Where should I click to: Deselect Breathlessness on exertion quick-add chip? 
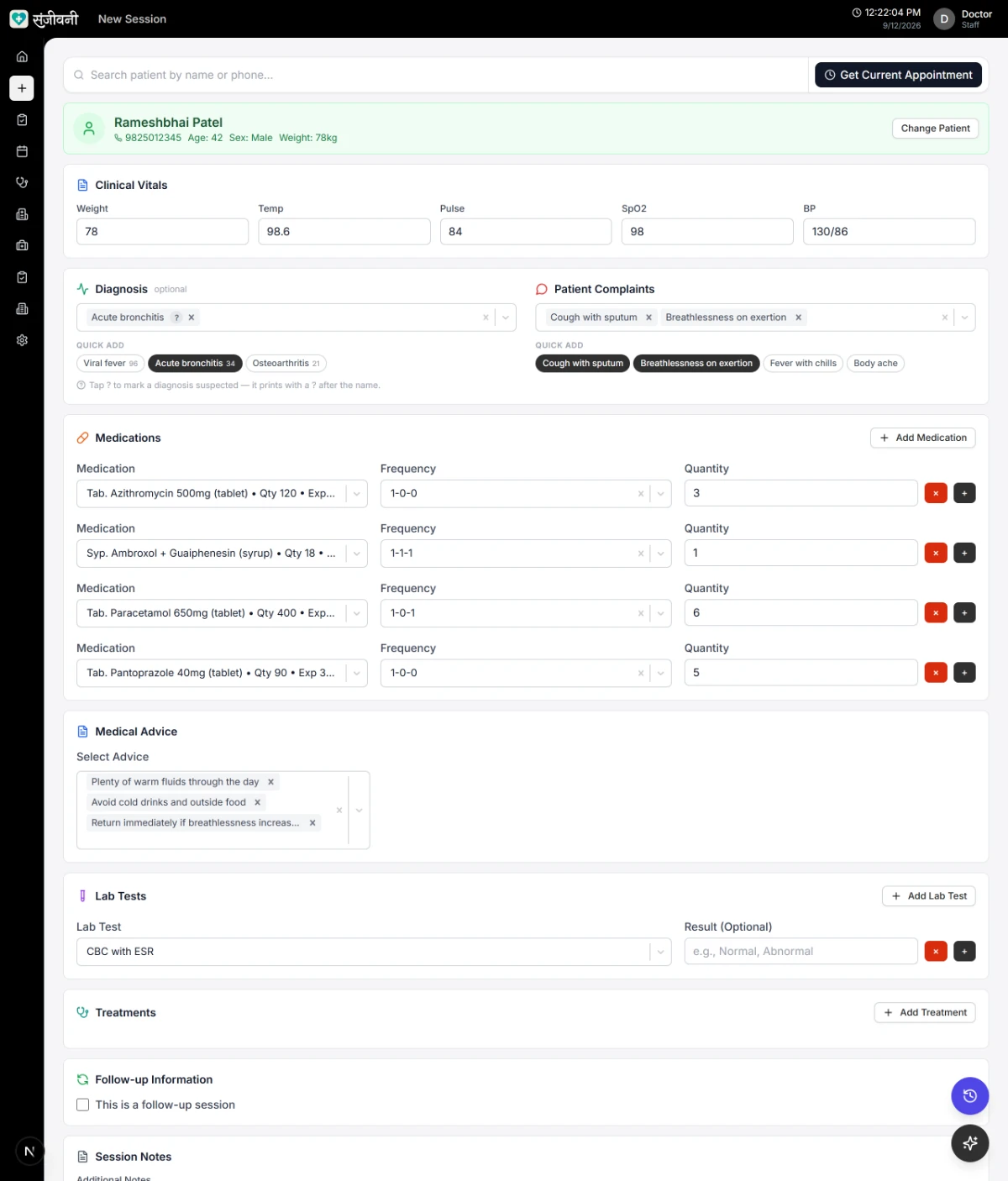pos(696,364)
